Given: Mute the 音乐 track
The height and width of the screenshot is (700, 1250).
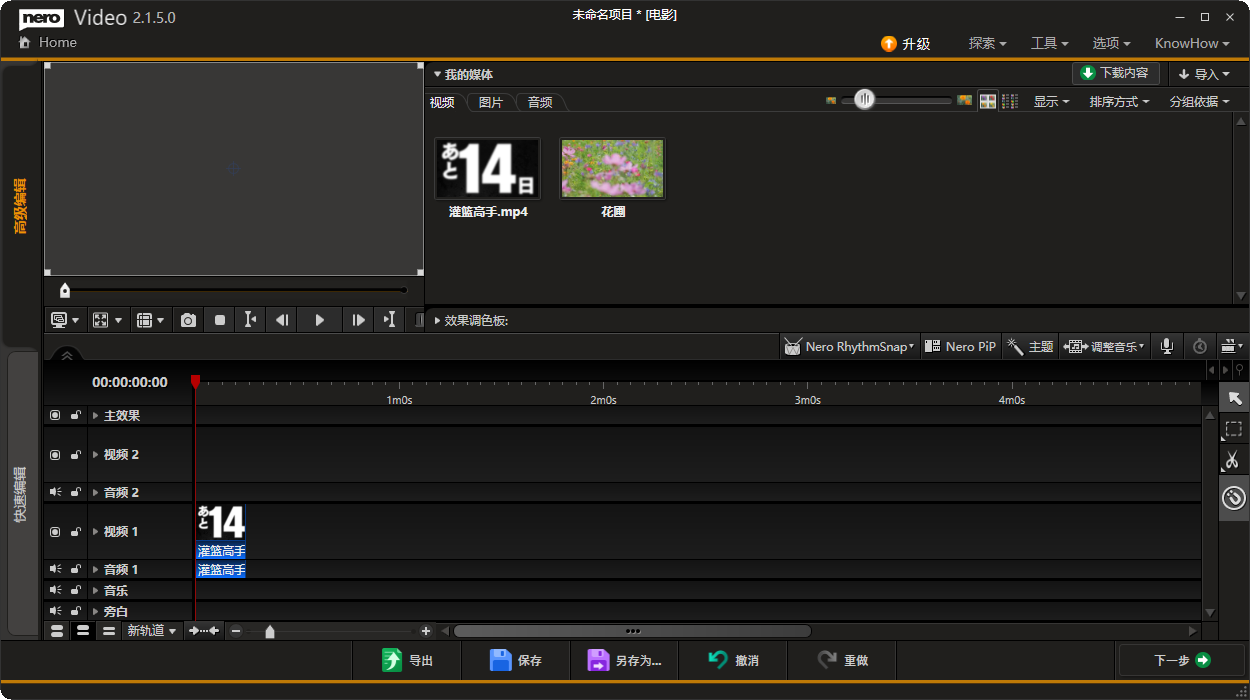Looking at the screenshot, I should coord(55,590).
